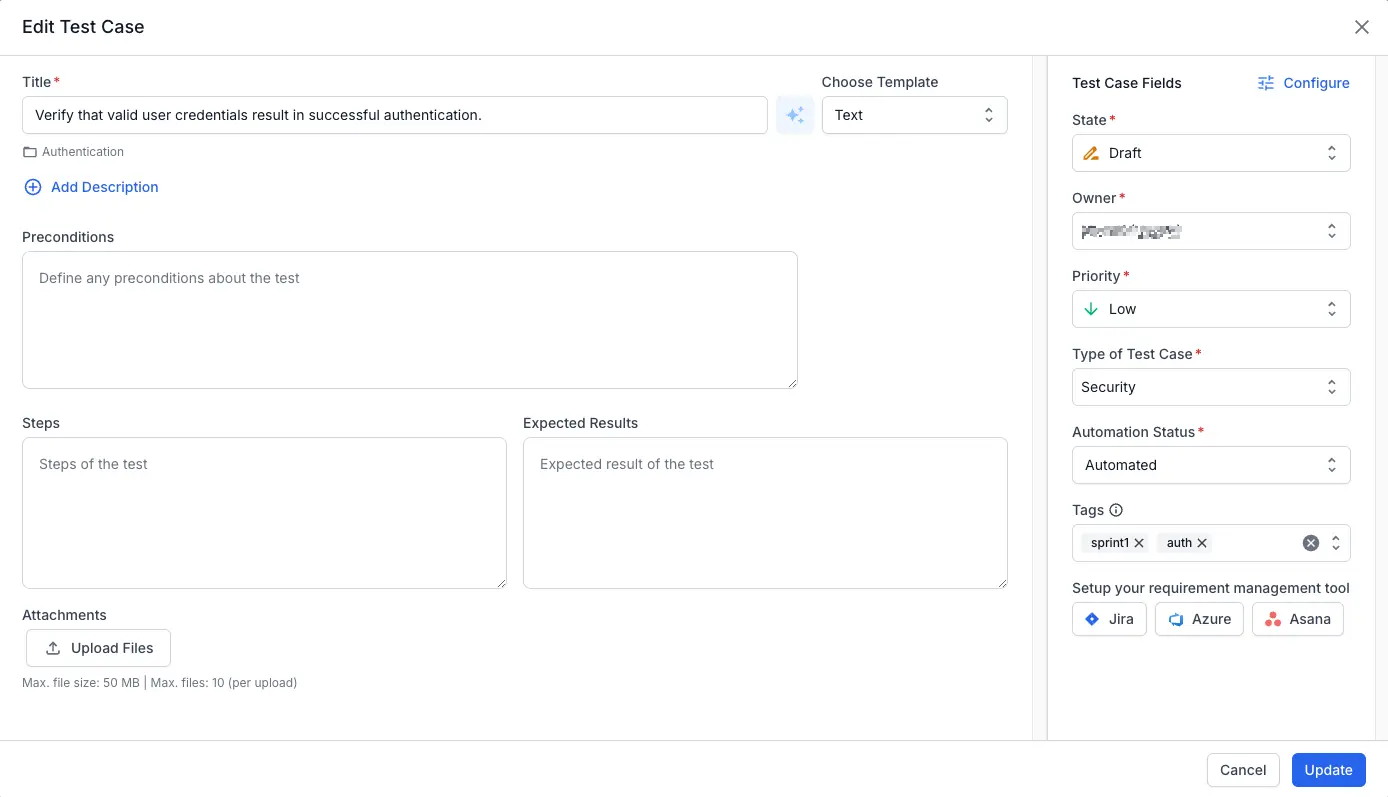The height and width of the screenshot is (797, 1388).
Task: Open the Type of Test Case dropdown
Action: pyautogui.click(x=1210, y=387)
